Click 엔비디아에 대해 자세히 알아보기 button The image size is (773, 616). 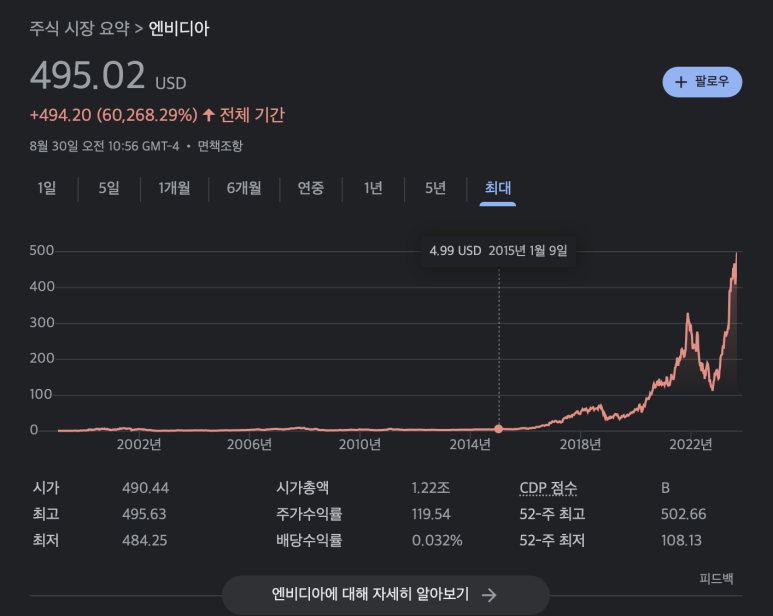point(386,594)
